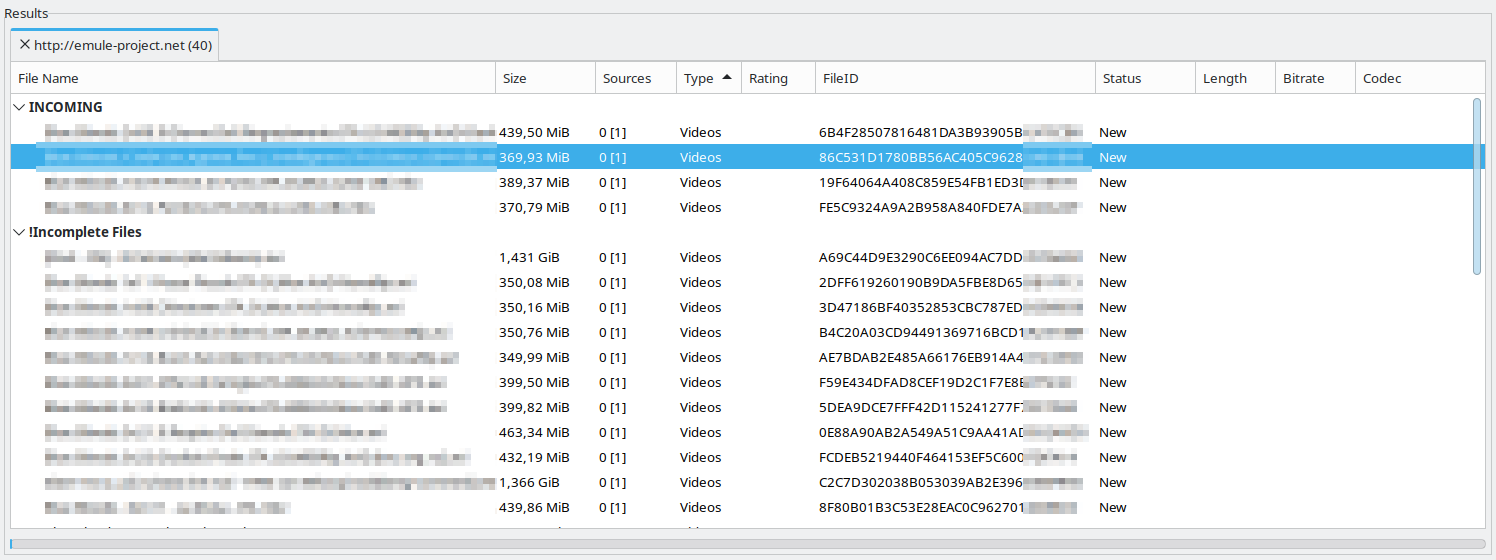Sort by the Type column header
This screenshot has height=560, width=1496.
coord(709,78)
